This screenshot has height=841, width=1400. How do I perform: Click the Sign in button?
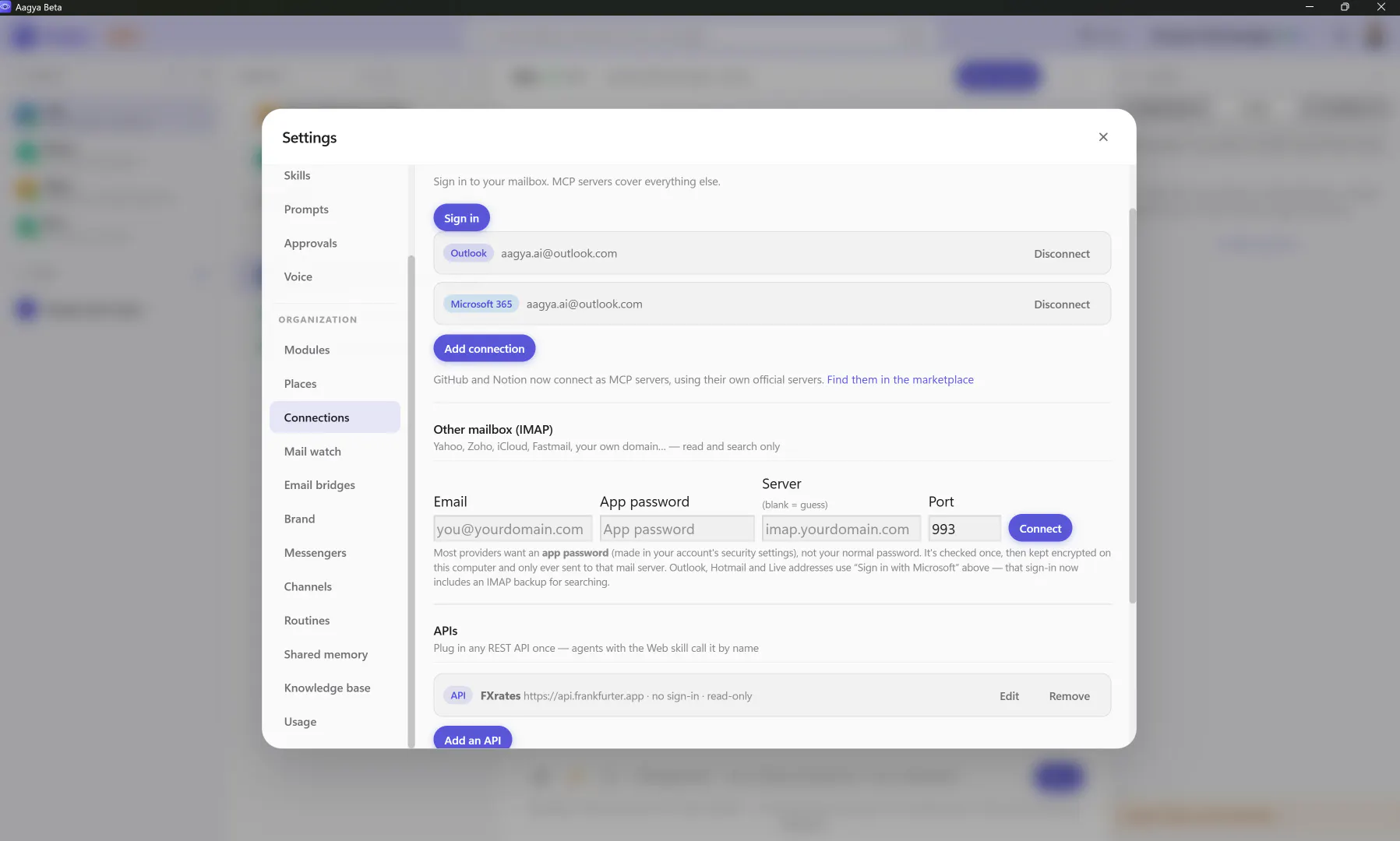(461, 218)
